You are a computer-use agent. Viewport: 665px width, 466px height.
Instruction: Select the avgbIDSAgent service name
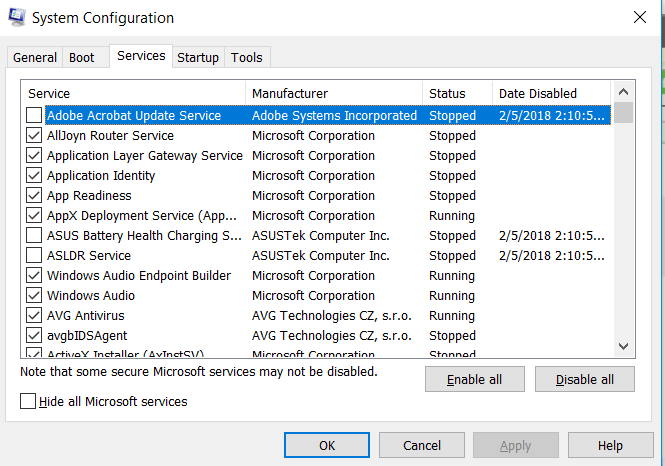(x=87, y=335)
